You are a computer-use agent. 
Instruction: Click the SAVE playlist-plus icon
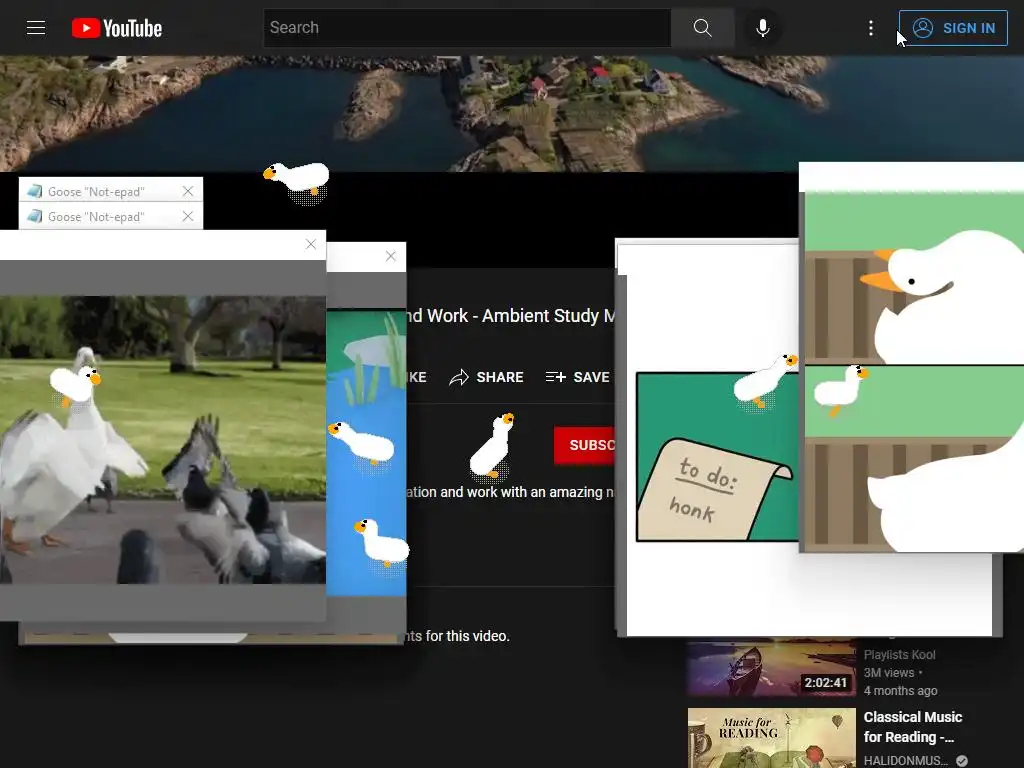[555, 377]
